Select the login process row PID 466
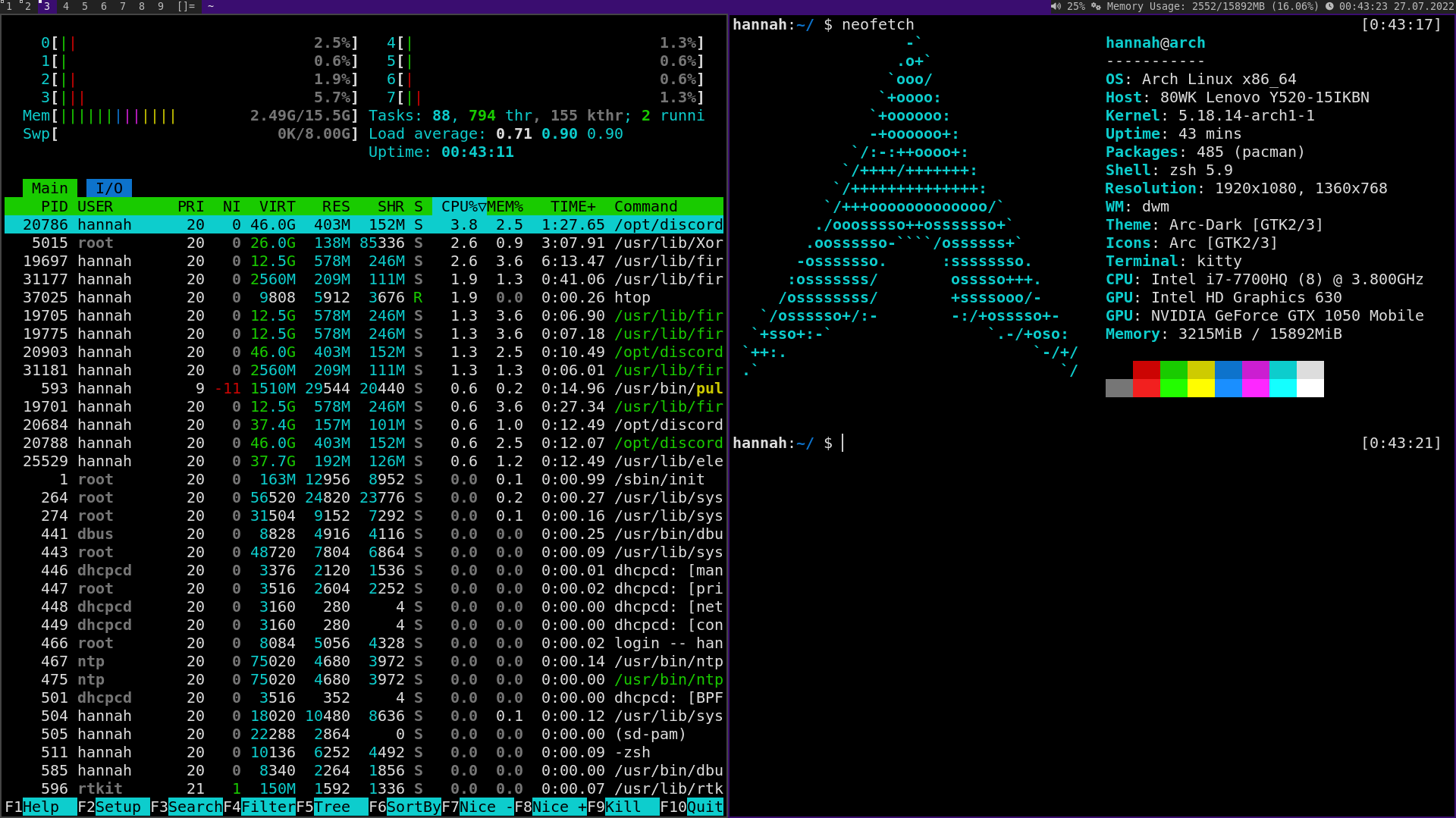This screenshot has width=1456, height=818. click(x=364, y=643)
